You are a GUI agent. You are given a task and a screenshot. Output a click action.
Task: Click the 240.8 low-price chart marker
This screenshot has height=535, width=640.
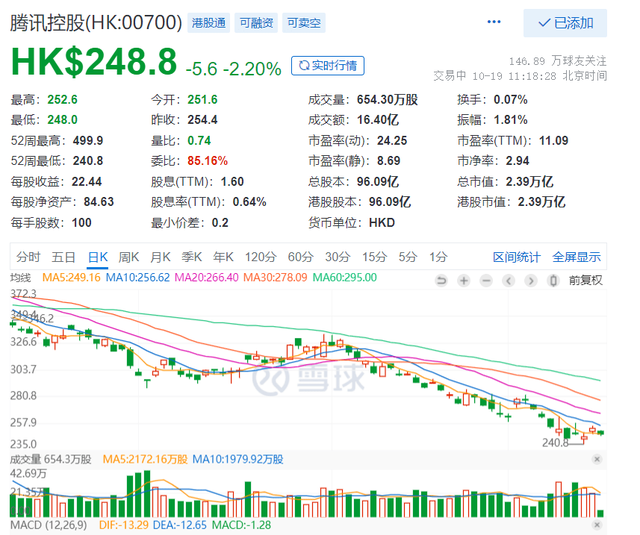pos(555,443)
